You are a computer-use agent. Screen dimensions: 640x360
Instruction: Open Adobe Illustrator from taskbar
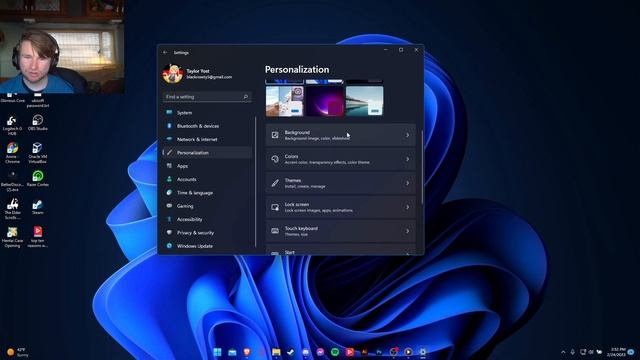coord(364,352)
